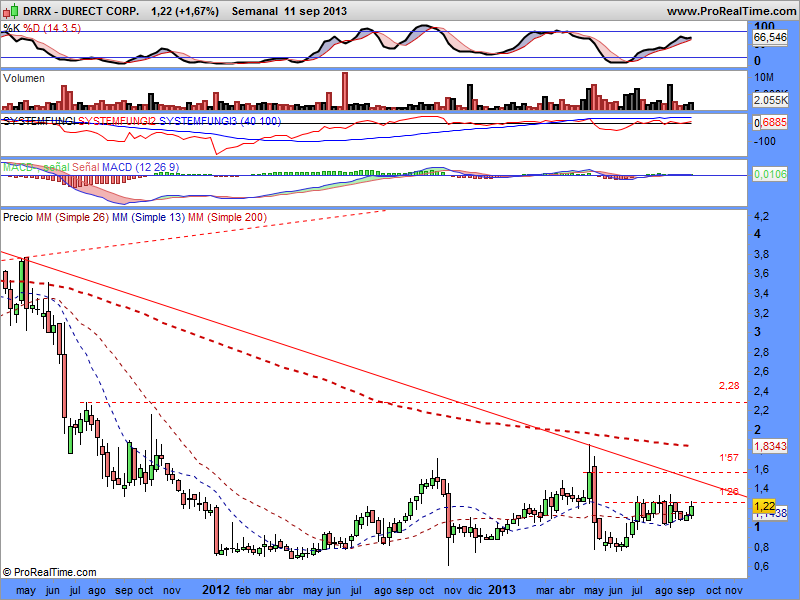
Task: Click the date 11 sep 2013
Action: (x=316, y=11)
